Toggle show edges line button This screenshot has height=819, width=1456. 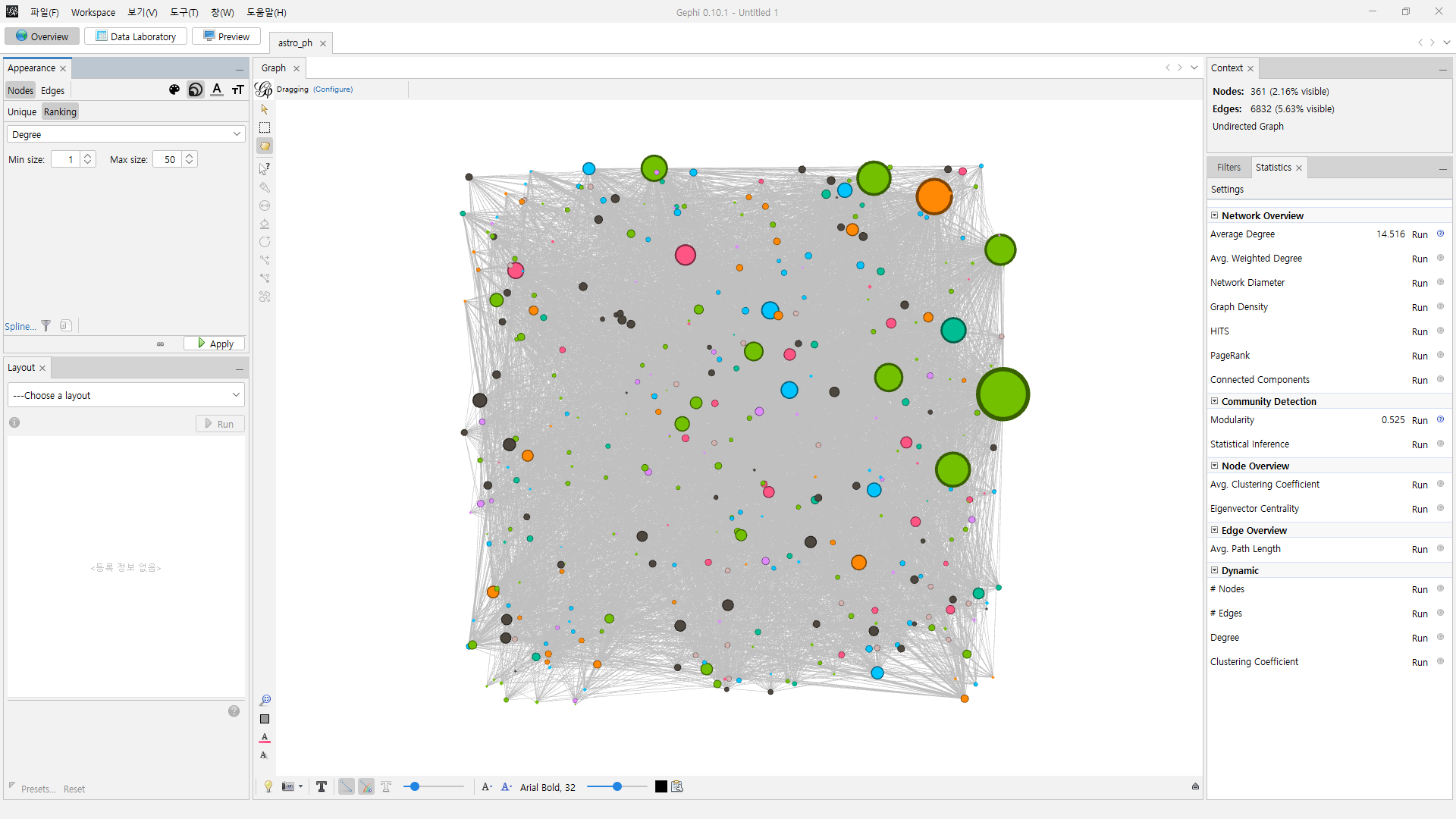(346, 786)
